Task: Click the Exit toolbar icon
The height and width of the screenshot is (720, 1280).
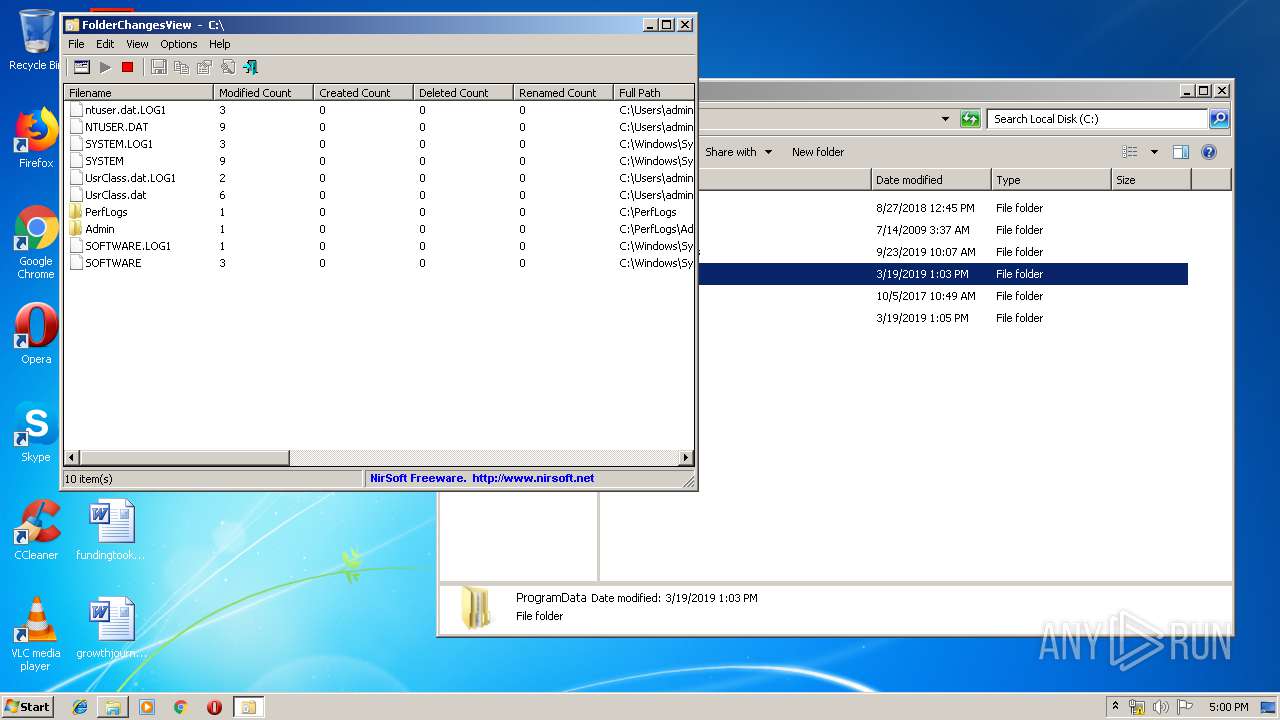Action: point(250,67)
